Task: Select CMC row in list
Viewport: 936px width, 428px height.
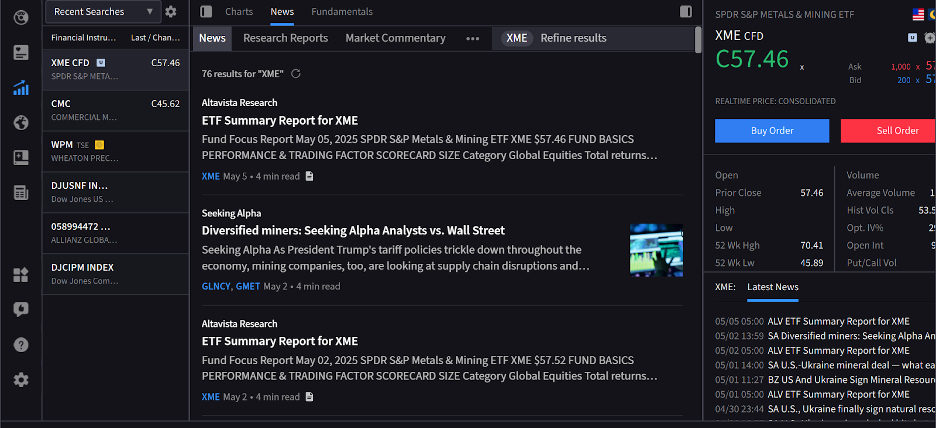Action: click(116, 110)
